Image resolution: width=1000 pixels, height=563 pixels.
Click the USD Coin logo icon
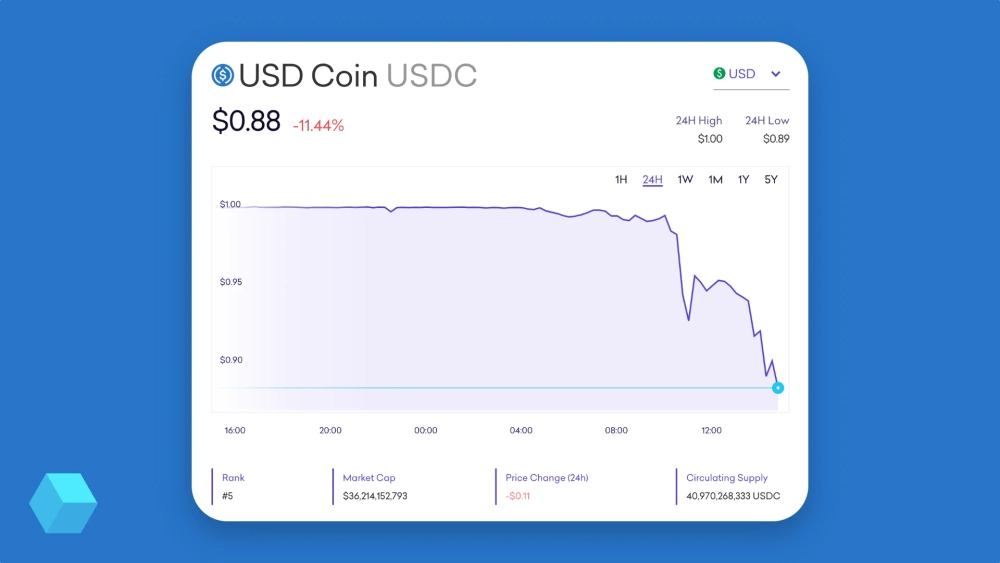[x=222, y=75]
